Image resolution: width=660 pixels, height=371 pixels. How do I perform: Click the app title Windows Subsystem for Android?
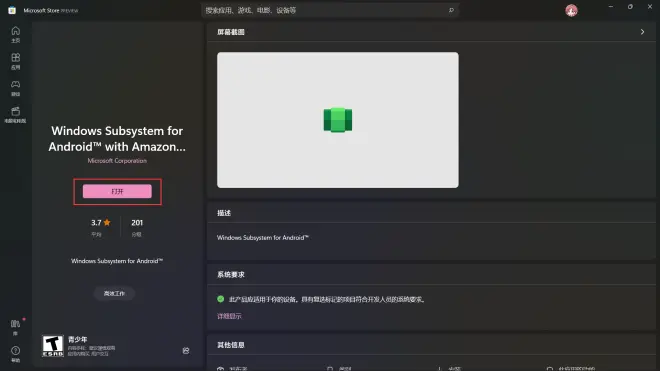pyautogui.click(x=117, y=139)
